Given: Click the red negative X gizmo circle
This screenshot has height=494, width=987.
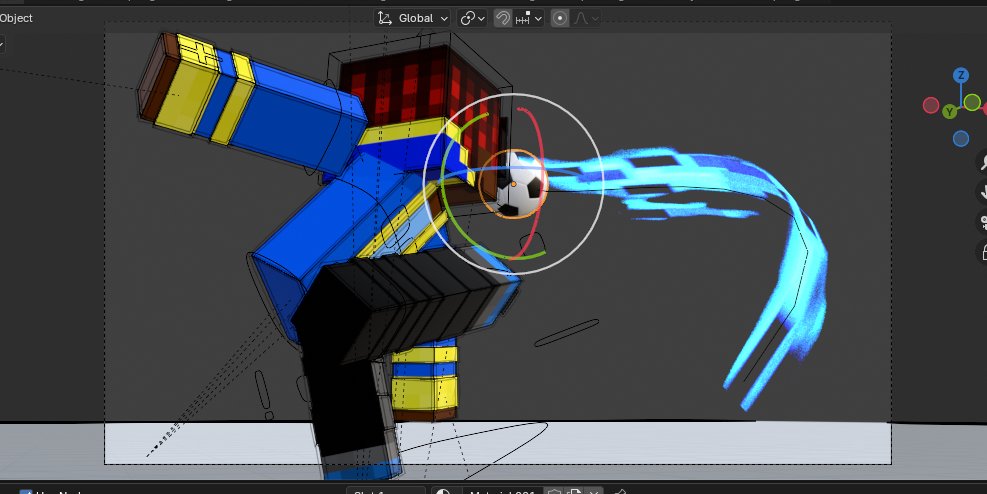Looking at the screenshot, I should coord(931,105).
